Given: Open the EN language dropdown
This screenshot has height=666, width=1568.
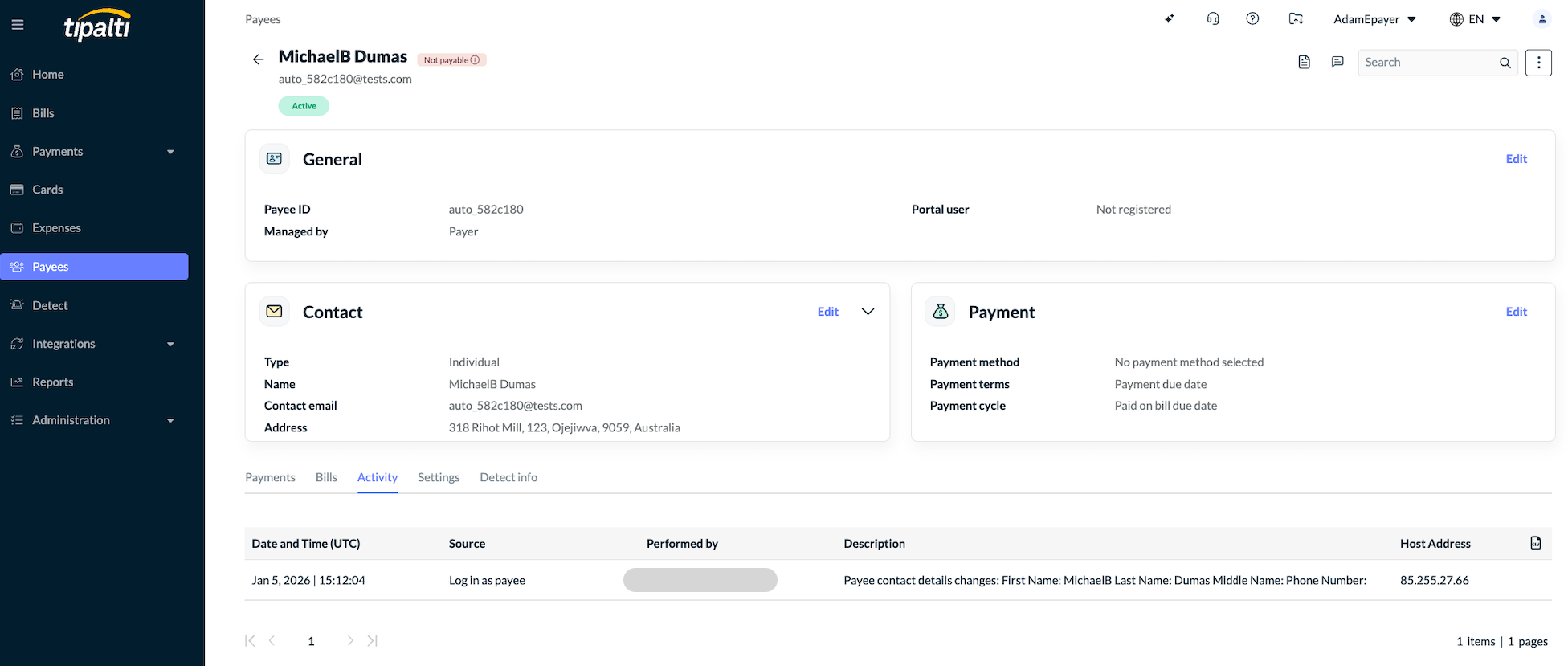Looking at the screenshot, I should [x=1475, y=19].
